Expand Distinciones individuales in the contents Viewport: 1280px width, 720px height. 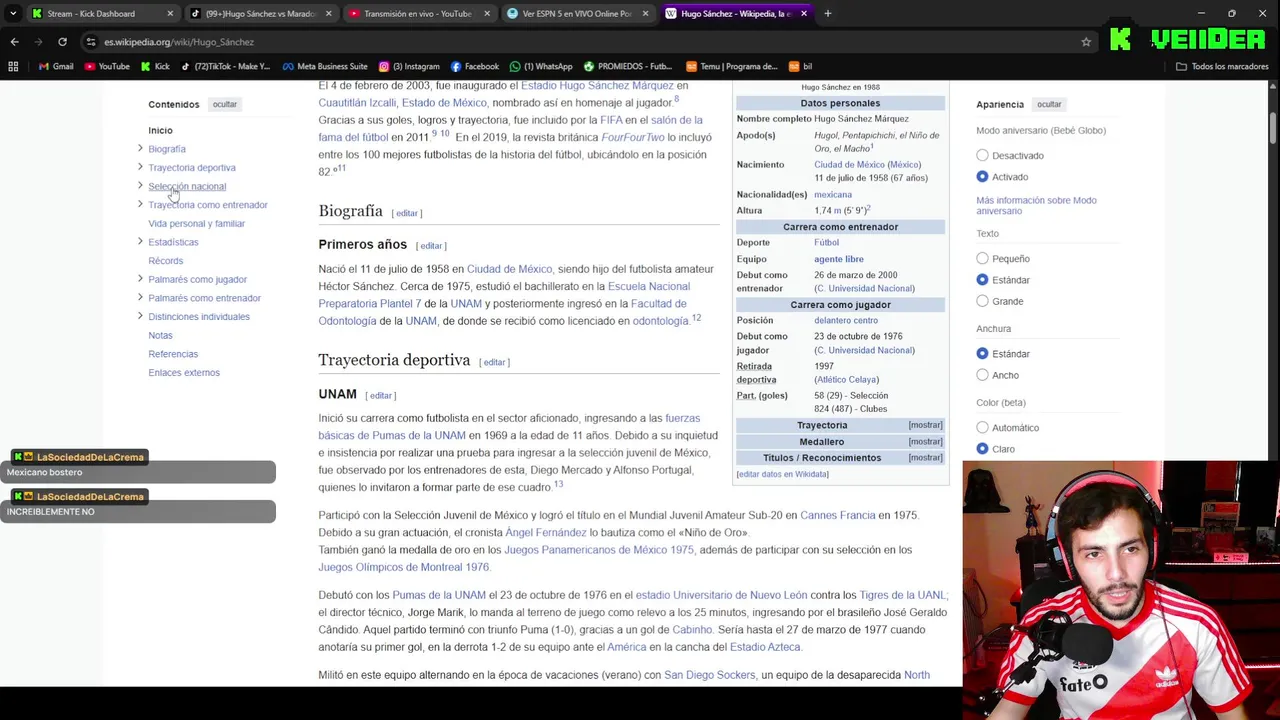pos(140,316)
